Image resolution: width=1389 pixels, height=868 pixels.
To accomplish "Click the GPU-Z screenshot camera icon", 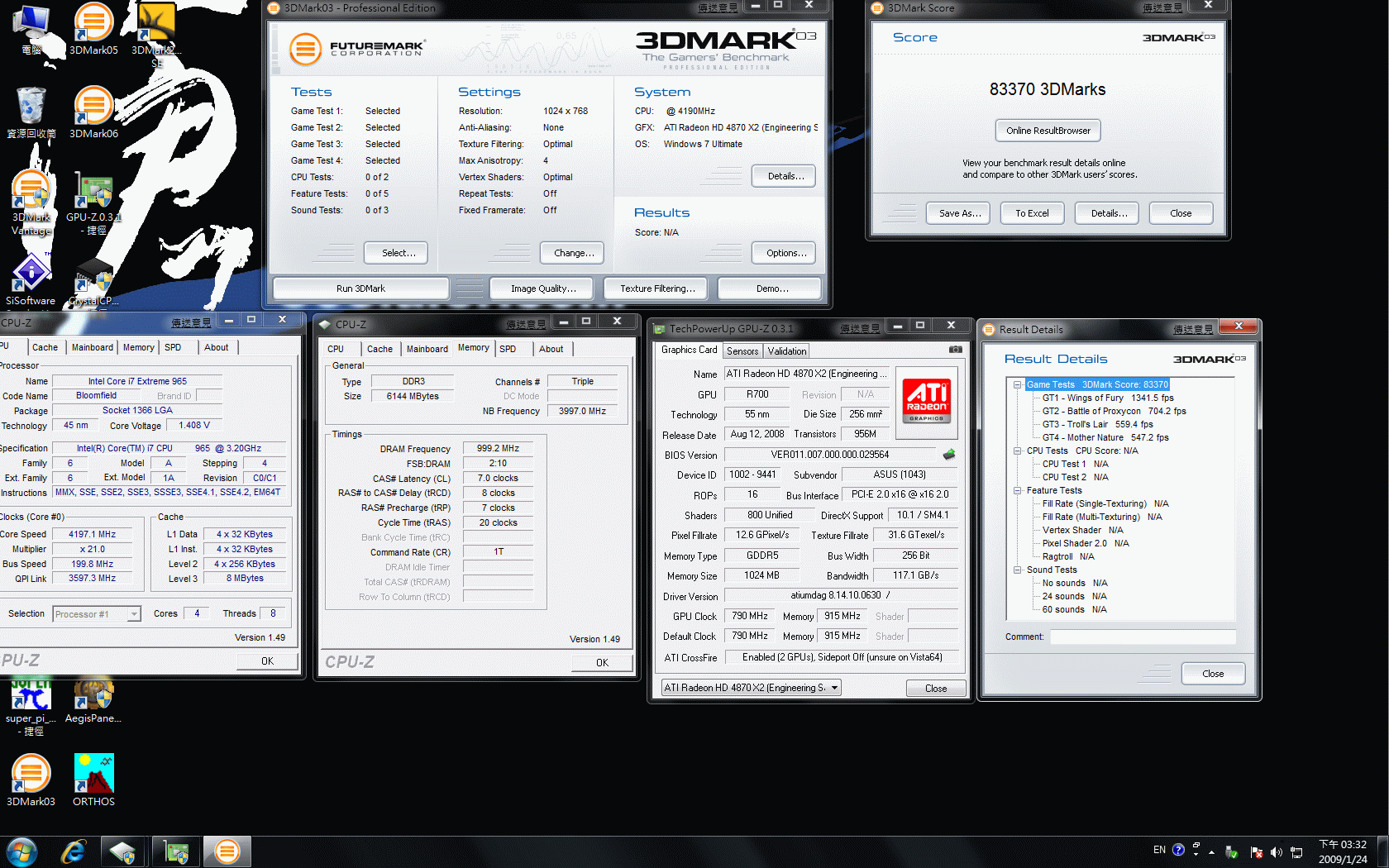I will [x=955, y=350].
